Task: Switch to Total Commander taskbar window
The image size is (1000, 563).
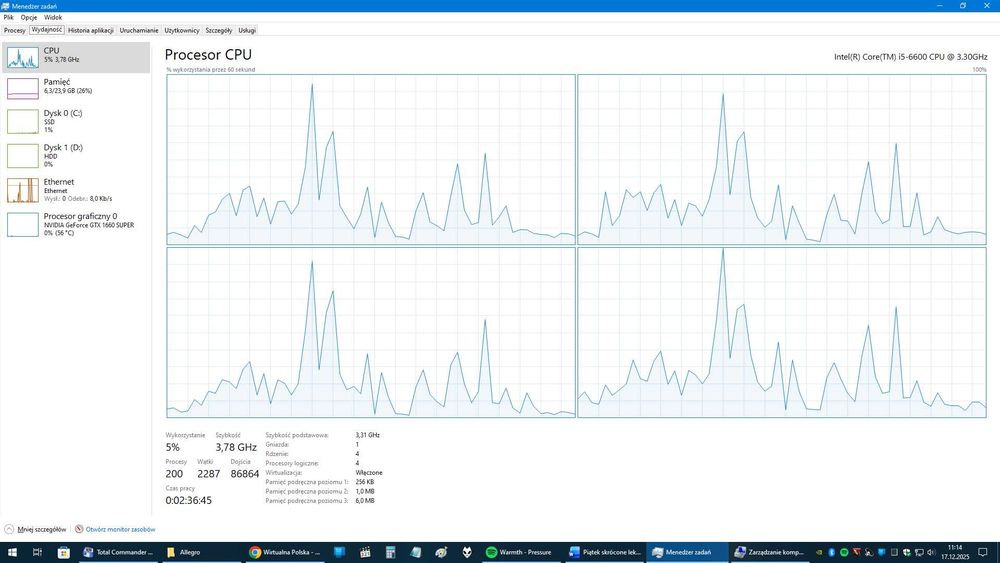Action: point(119,552)
